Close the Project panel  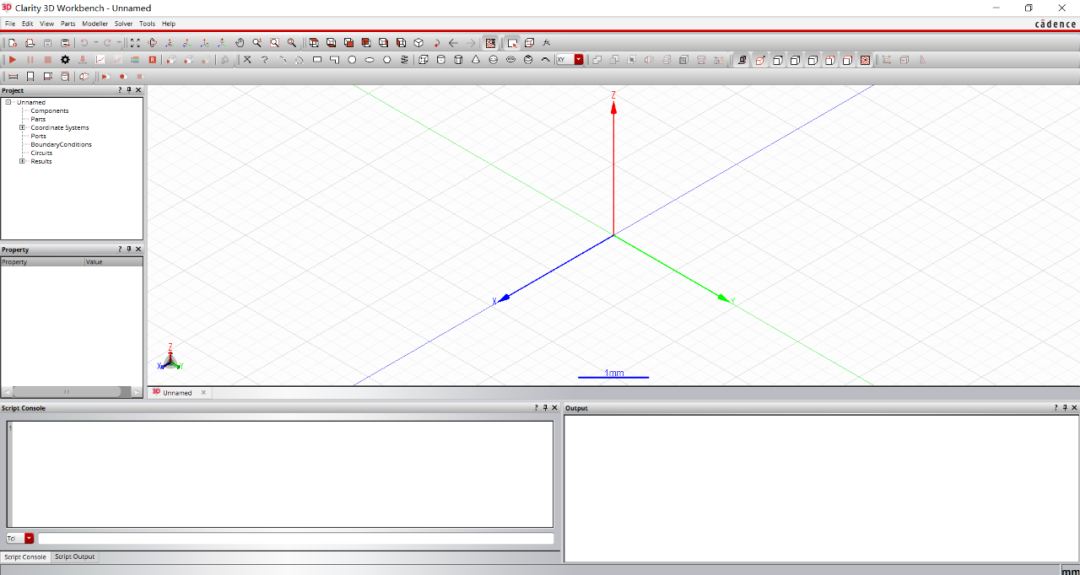click(138, 90)
